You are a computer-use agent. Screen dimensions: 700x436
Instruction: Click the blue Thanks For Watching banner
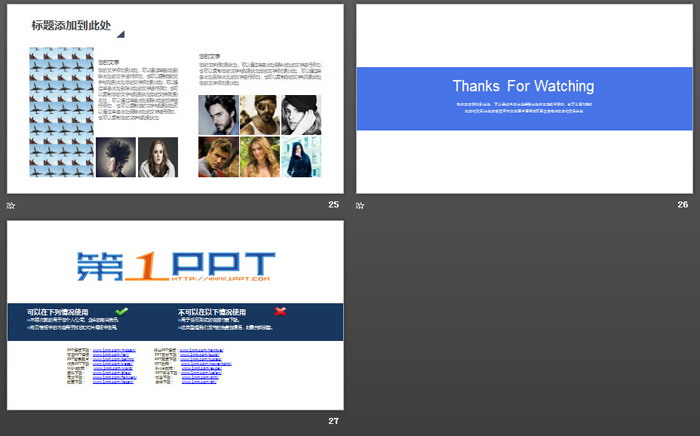524,98
